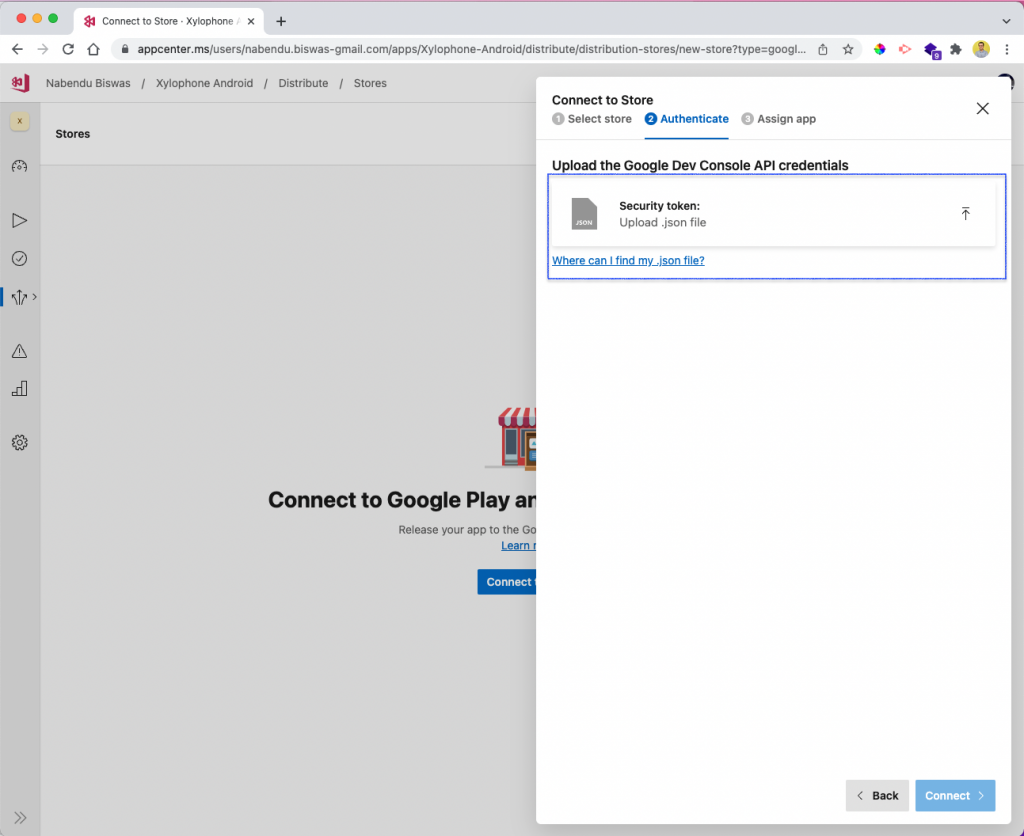This screenshot has height=836, width=1024.
Task: Open the Extensions puzzle icon
Action: [956, 49]
